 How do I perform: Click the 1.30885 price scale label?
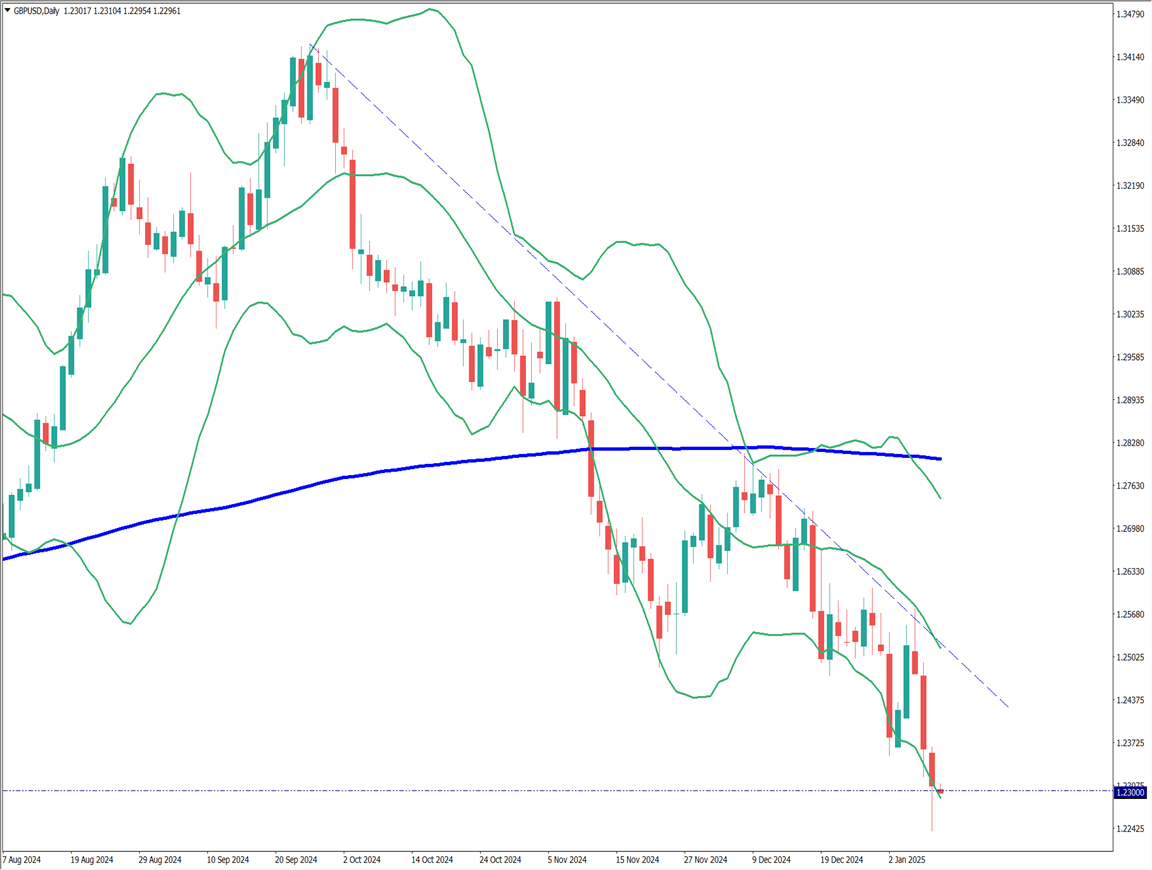1131,272
